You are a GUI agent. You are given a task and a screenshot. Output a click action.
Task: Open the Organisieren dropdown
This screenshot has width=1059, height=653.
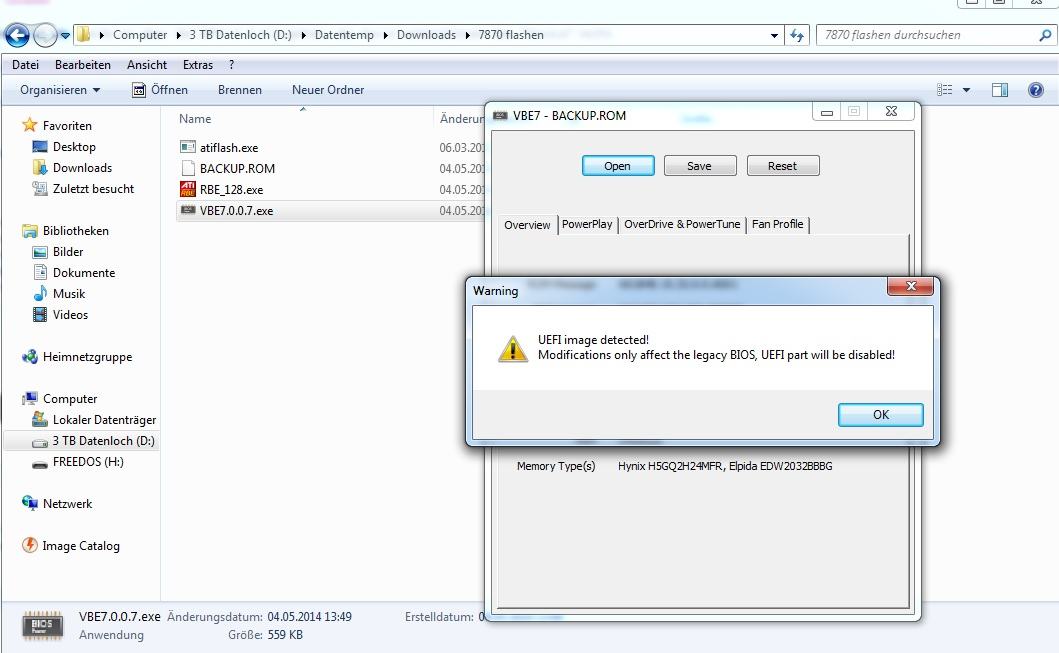pyautogui.click(x=59, y=90)
